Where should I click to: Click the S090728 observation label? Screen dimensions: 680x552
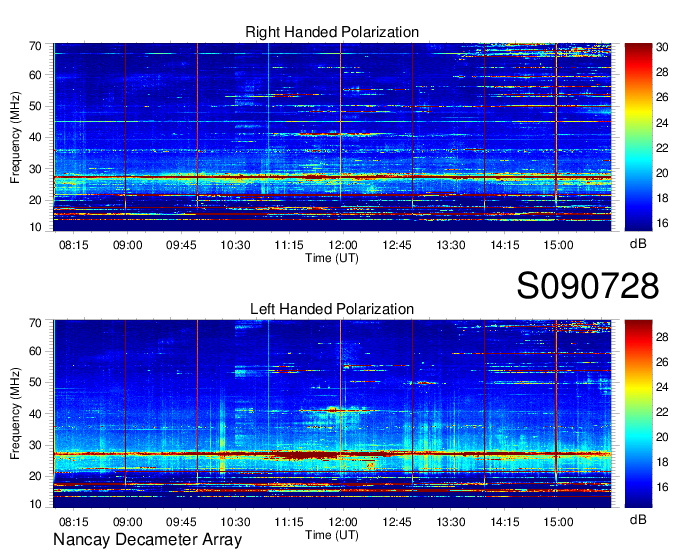(588, 285)
